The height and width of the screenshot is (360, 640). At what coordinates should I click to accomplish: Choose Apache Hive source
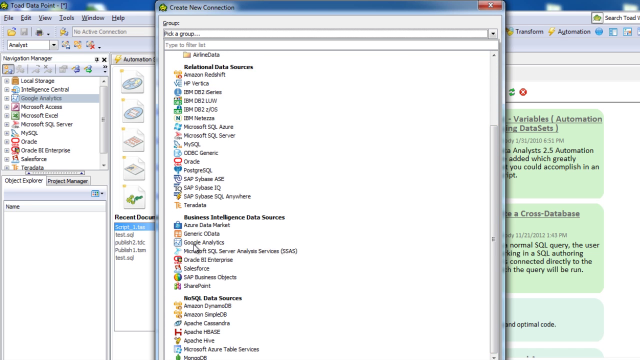[199, 341]
